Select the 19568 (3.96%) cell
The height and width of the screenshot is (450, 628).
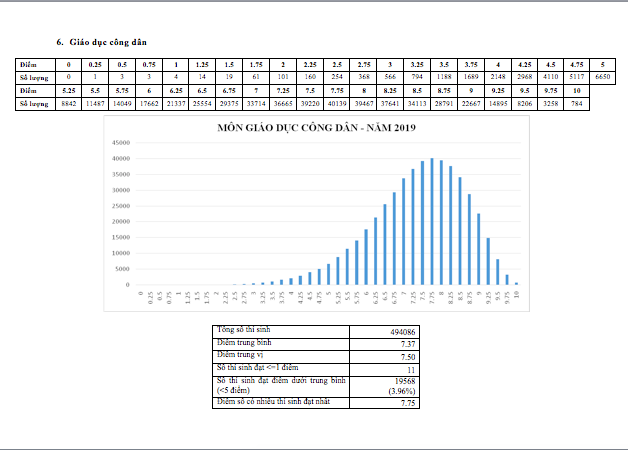pyautogui.click(x=384, y=386)
